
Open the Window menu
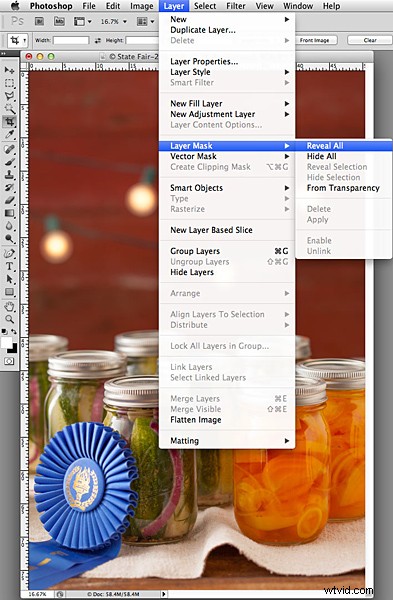[x=298, y=6]
